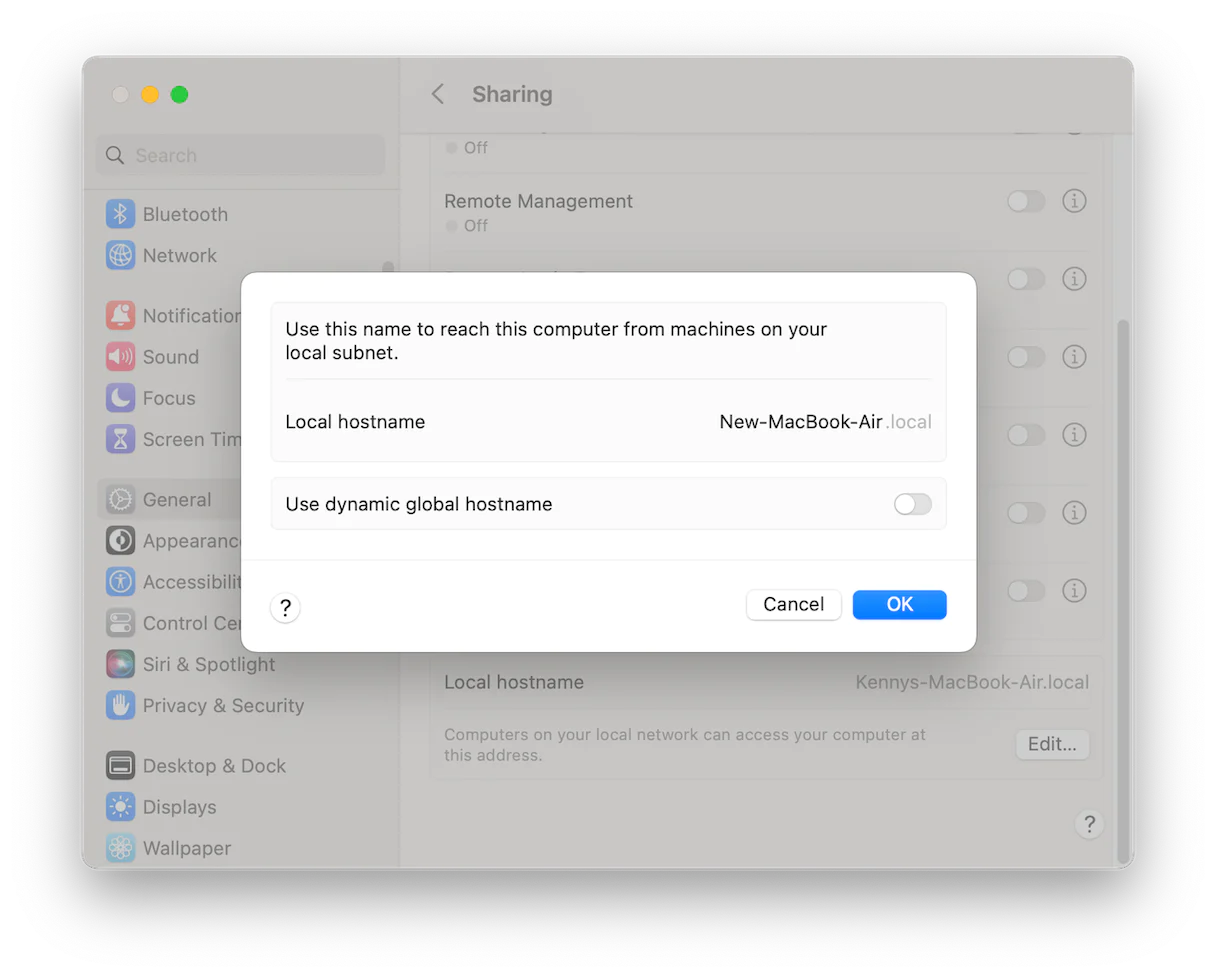Select Bluetooth label in sidebar
The width and height of the screenshot is (1216, 977).
click(x=185, y=214)
